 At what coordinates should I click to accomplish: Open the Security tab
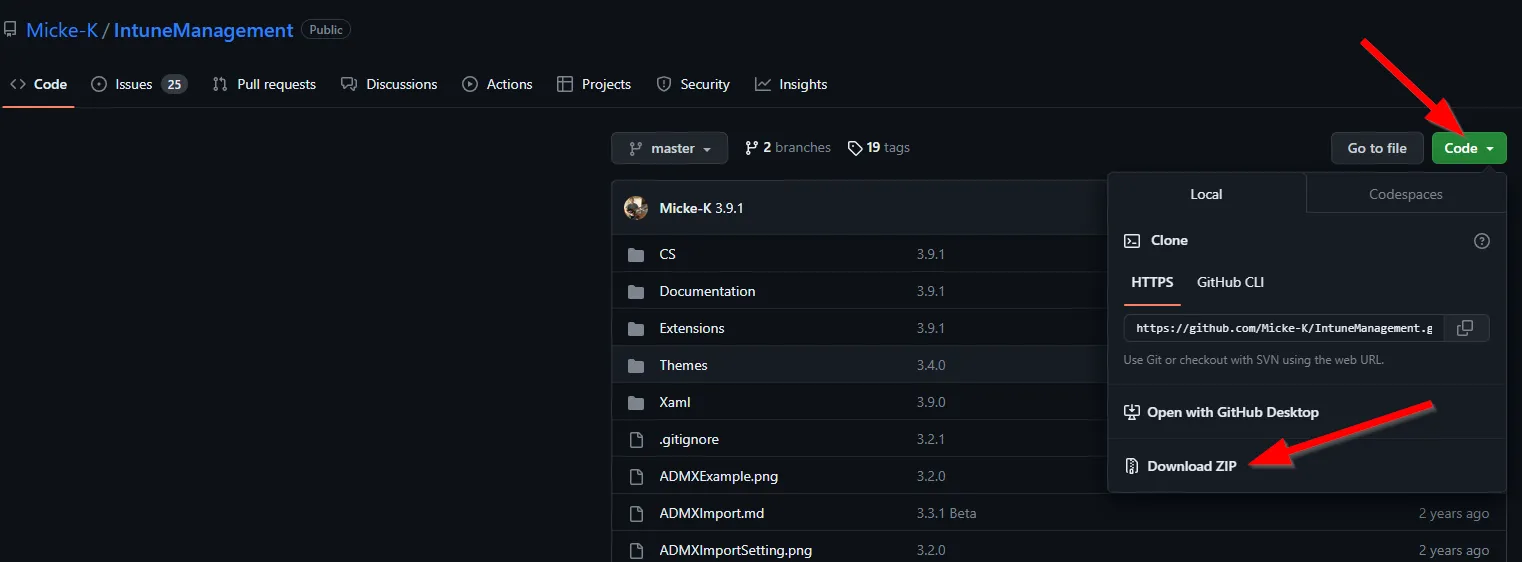coord(693,84)
